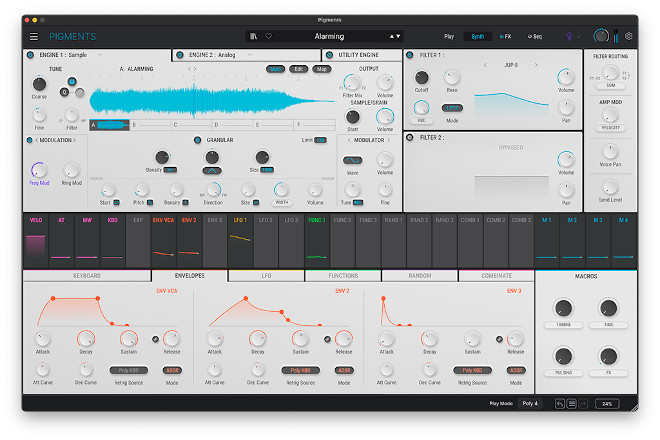
Task: Open Poly 4 Play Mode selector
Action: [530, 403]
